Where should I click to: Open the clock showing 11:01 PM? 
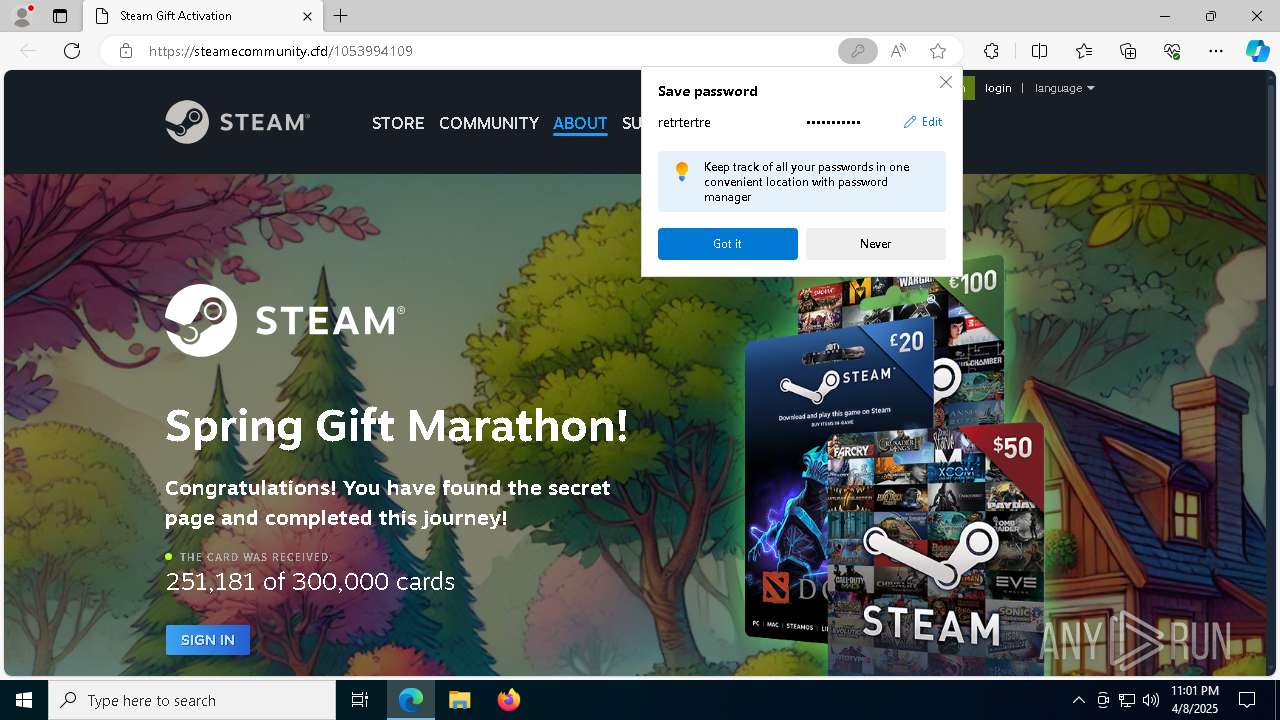(1194, 700)
